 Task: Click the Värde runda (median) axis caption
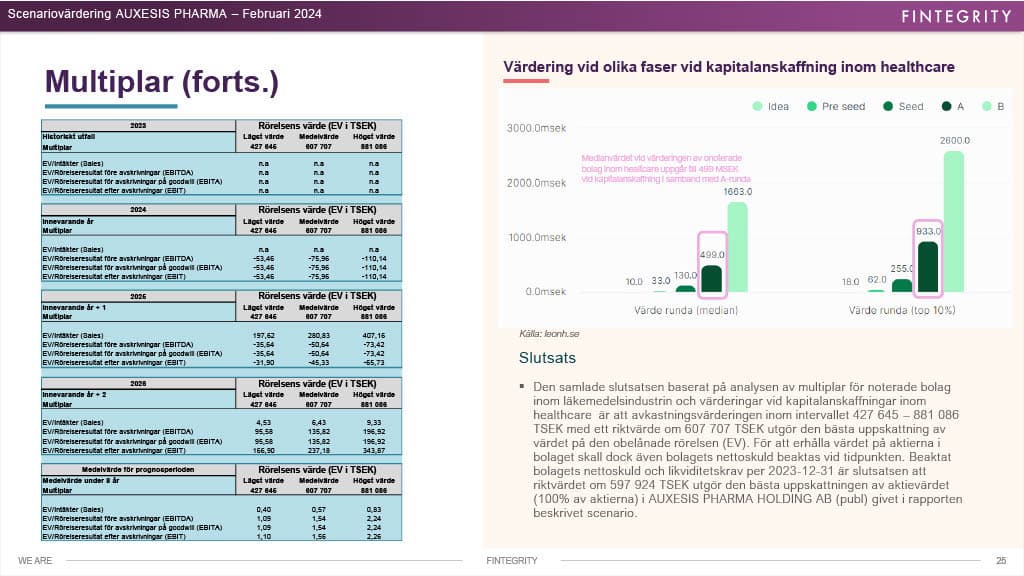686,310
